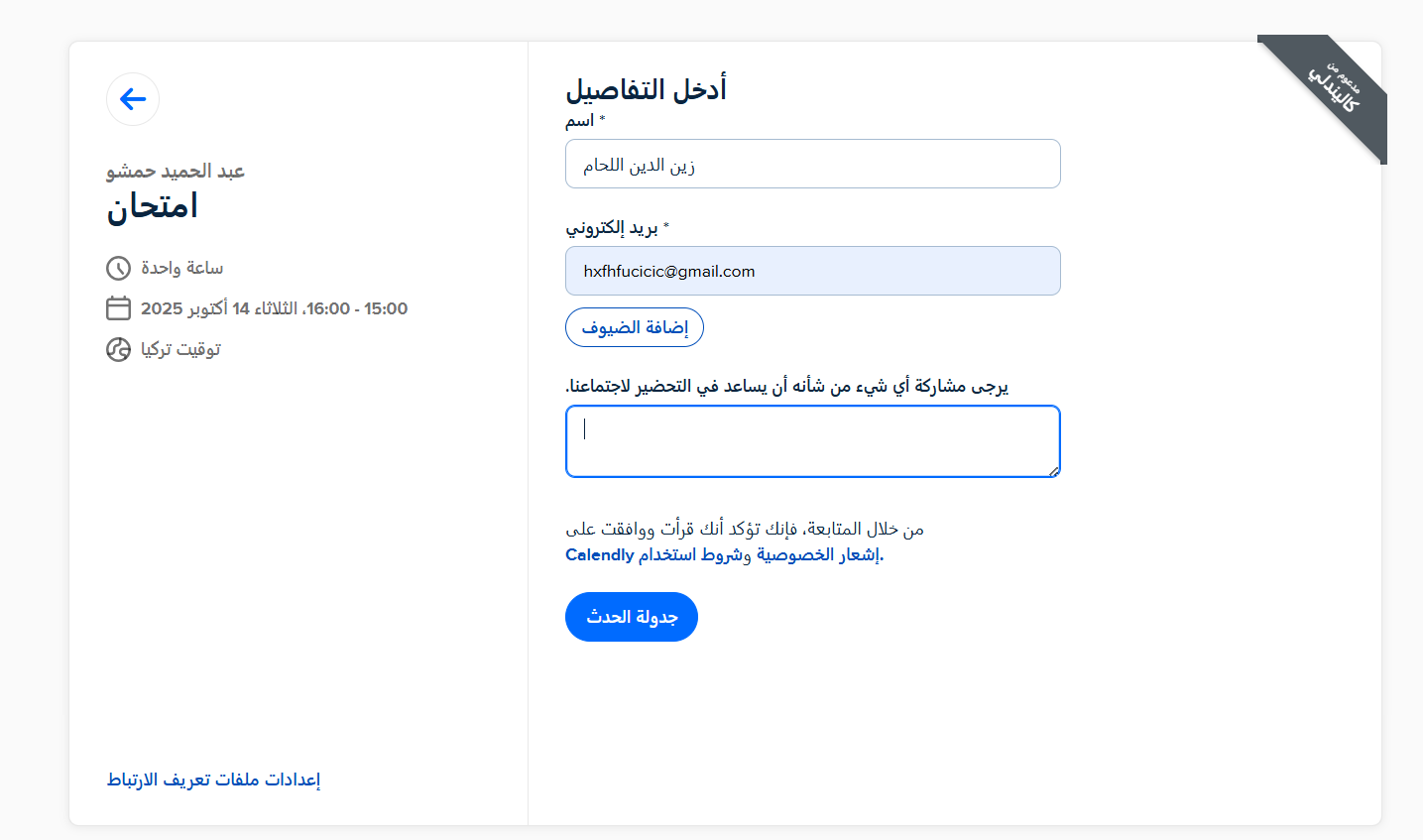The height and width of the screenshot is (840, 1423).
Task: Click the clock icon beside ساعة واحدة
Action: (x=118, y=268)
